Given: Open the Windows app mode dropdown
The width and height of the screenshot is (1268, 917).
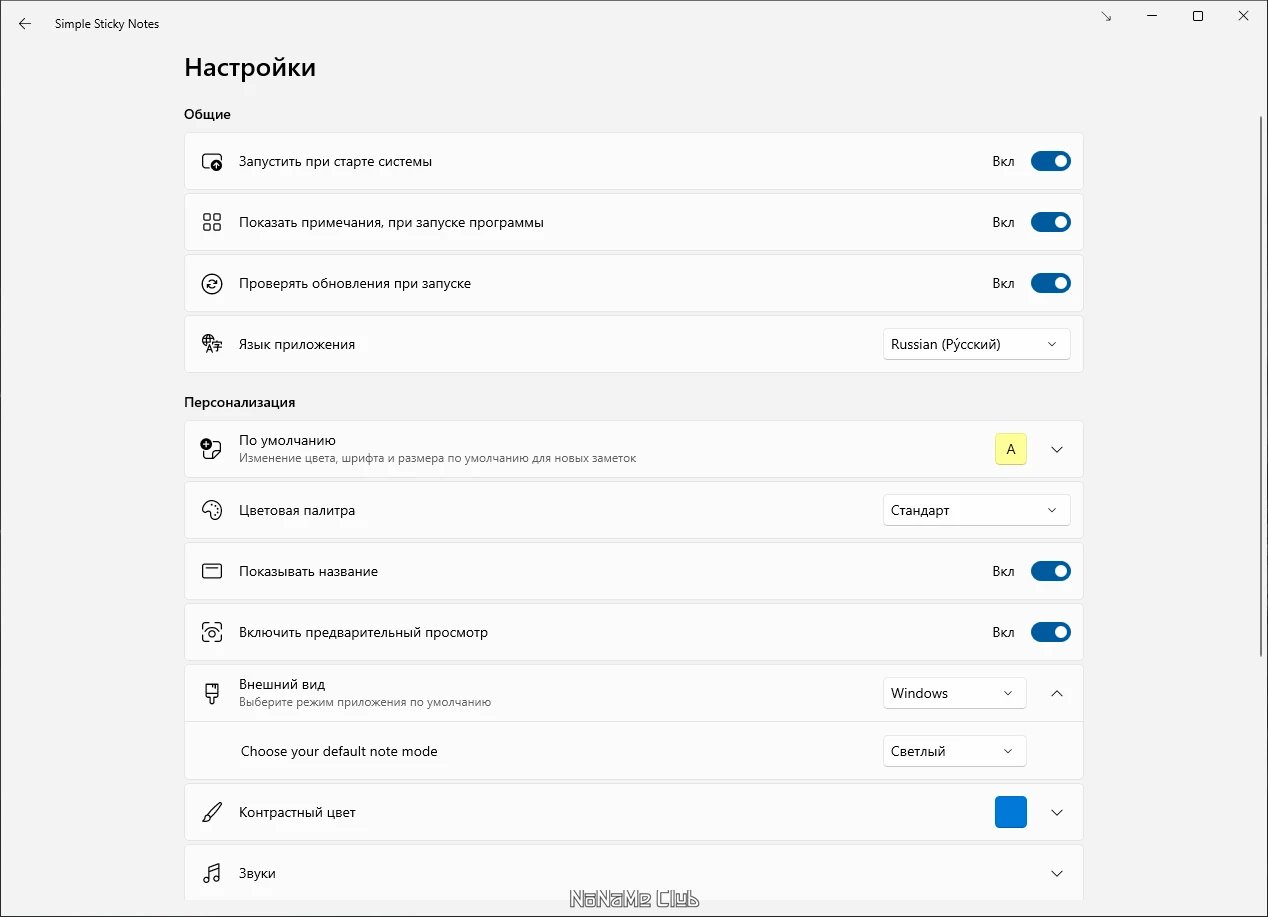Looking at the screenshot, I should coord(954,694).
